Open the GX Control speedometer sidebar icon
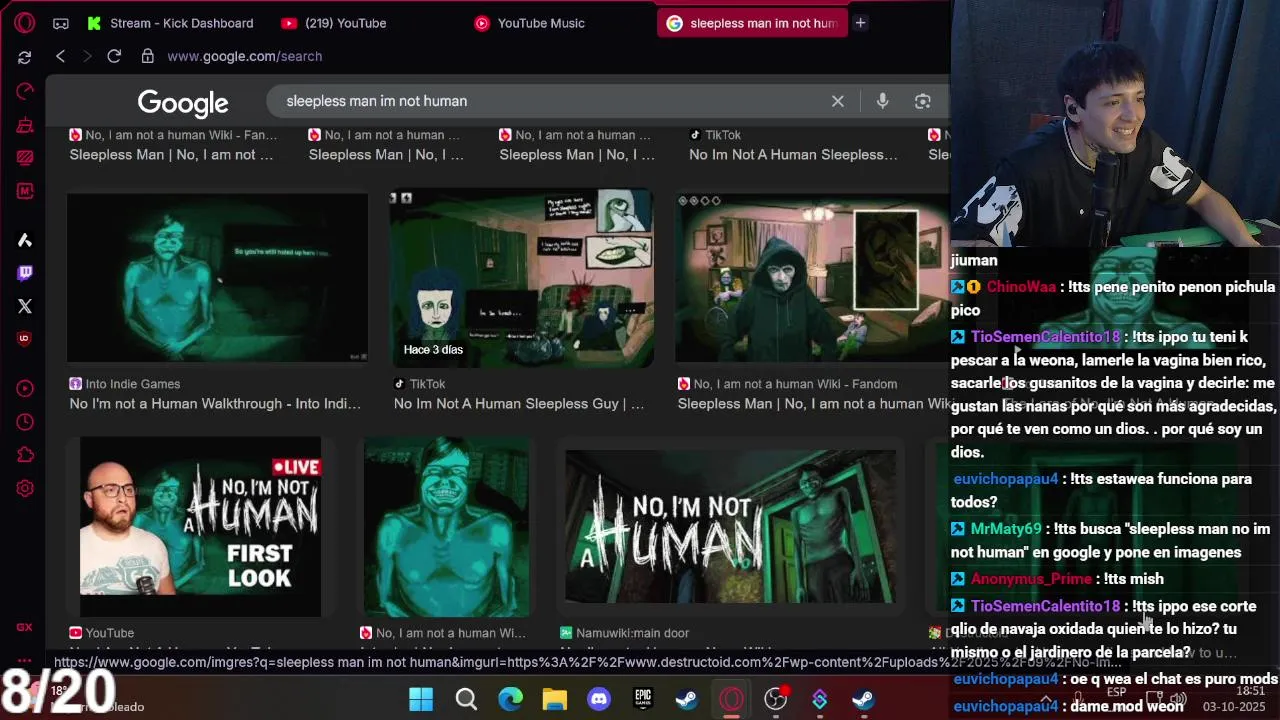 (25, 91)
